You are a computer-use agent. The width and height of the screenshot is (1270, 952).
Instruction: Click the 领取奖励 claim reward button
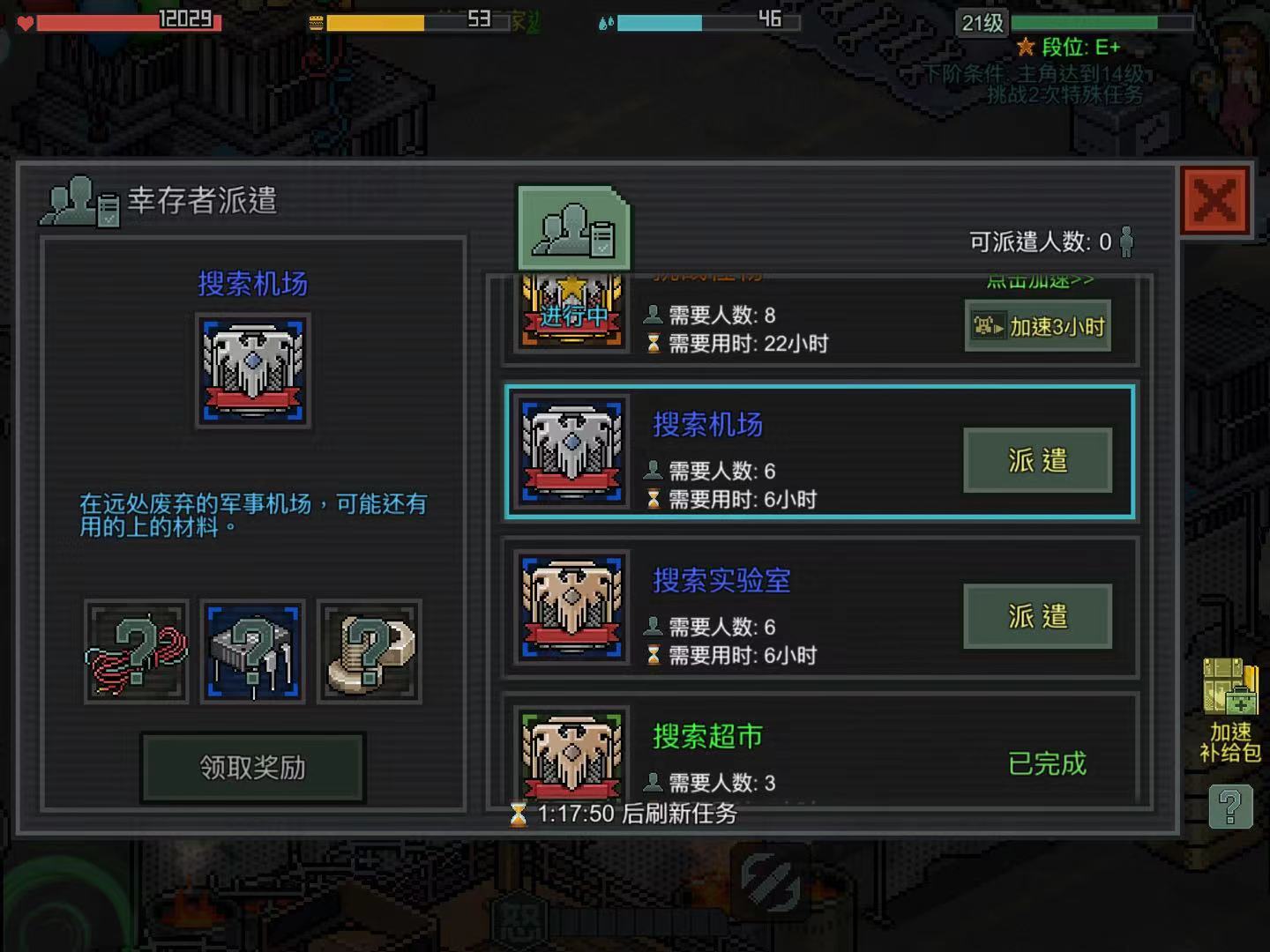pyautogui.click(x=253, y=768)
